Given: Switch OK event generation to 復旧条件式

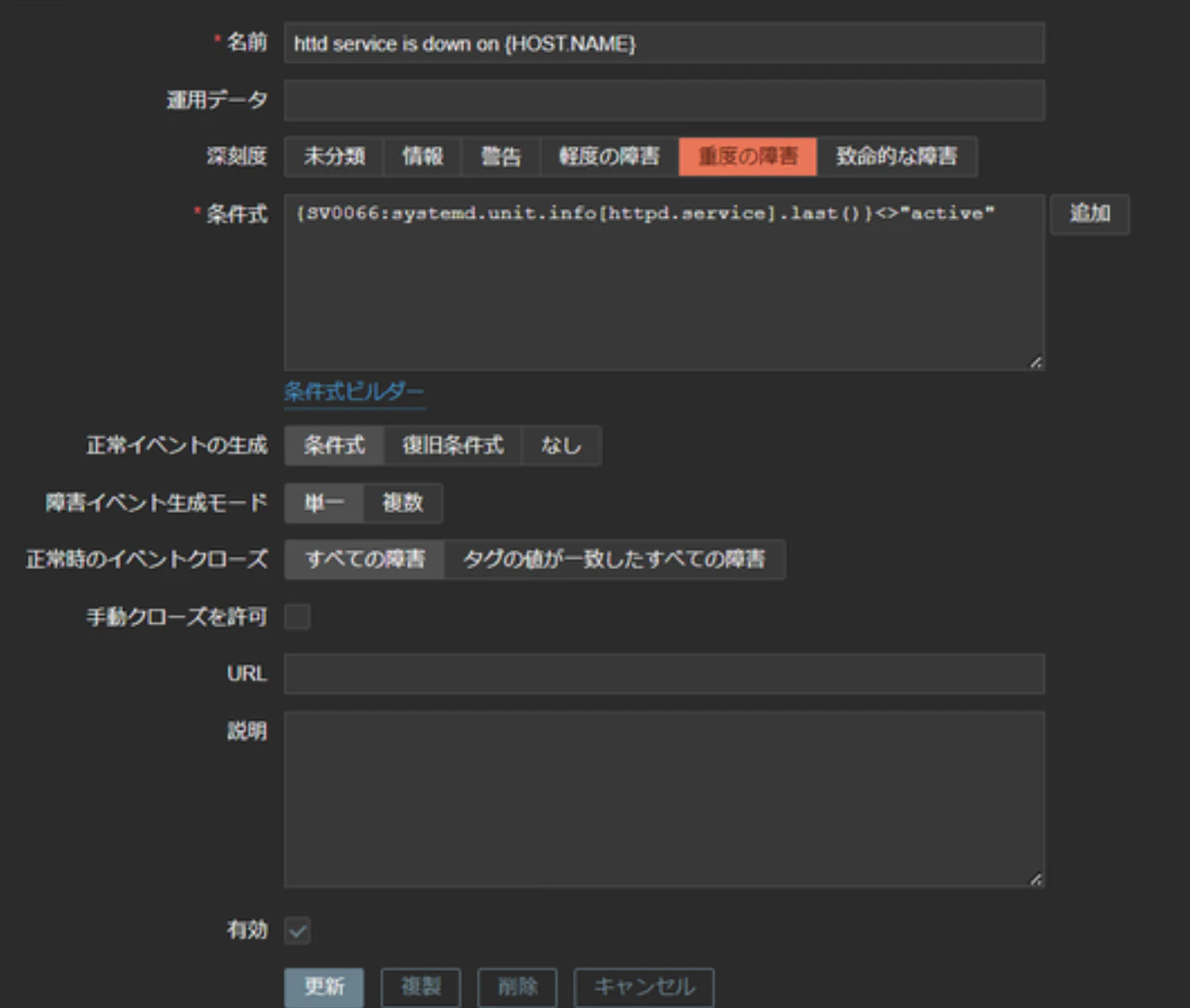Looking at the screenshot, I should click(453, 445).
